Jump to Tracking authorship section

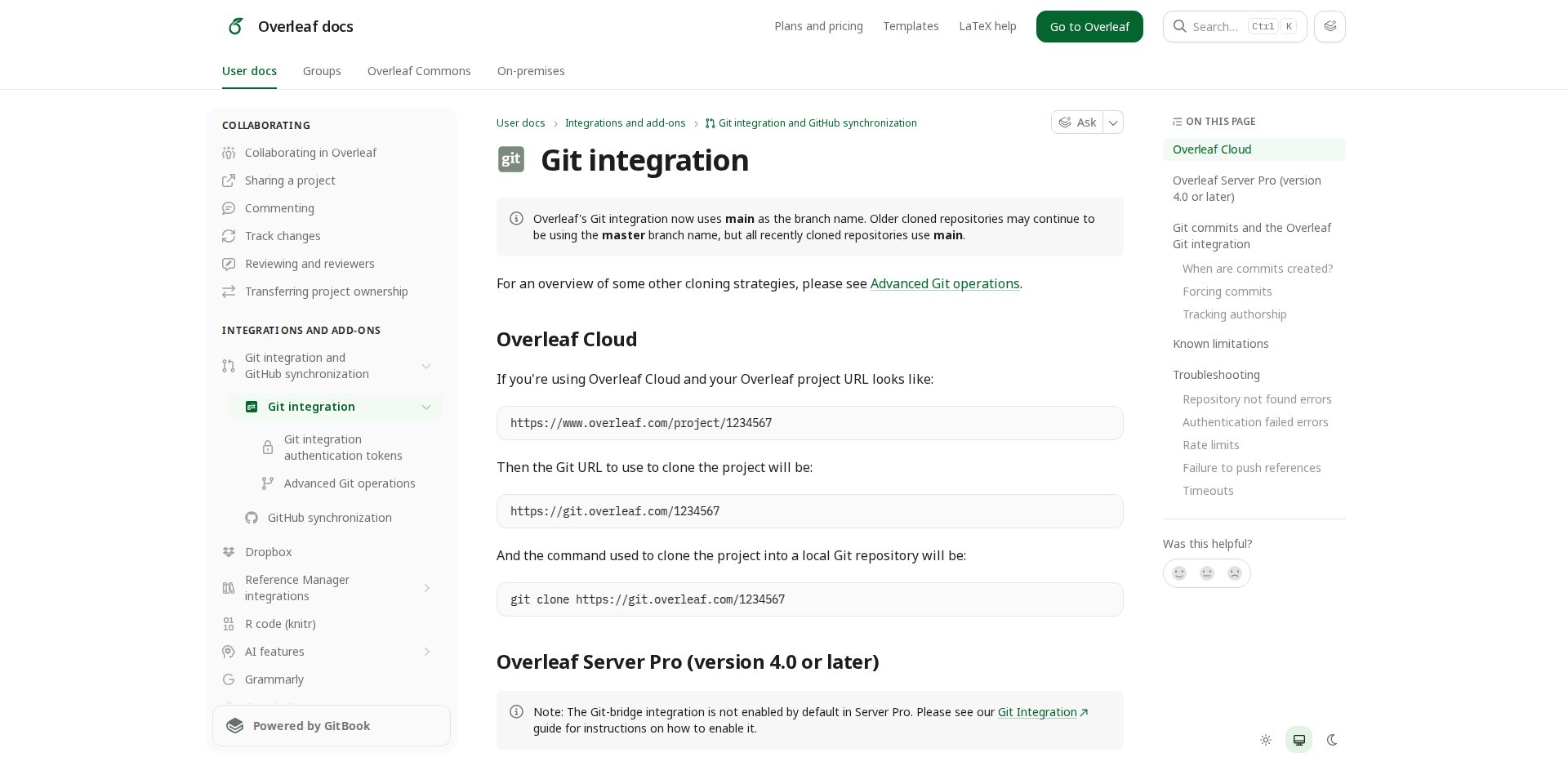click(x=1234, y=314)
